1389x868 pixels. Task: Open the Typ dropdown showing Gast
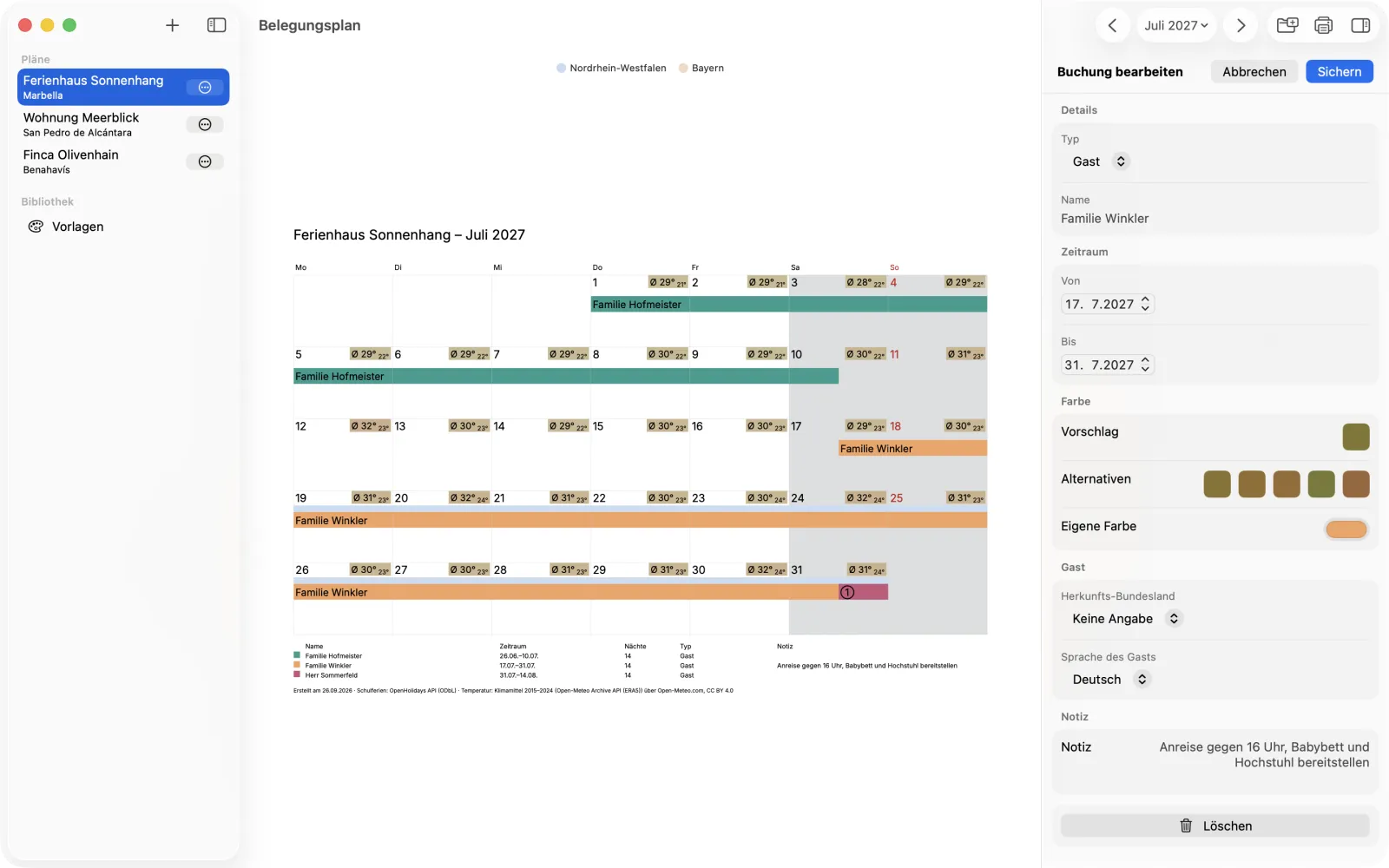1099,161
